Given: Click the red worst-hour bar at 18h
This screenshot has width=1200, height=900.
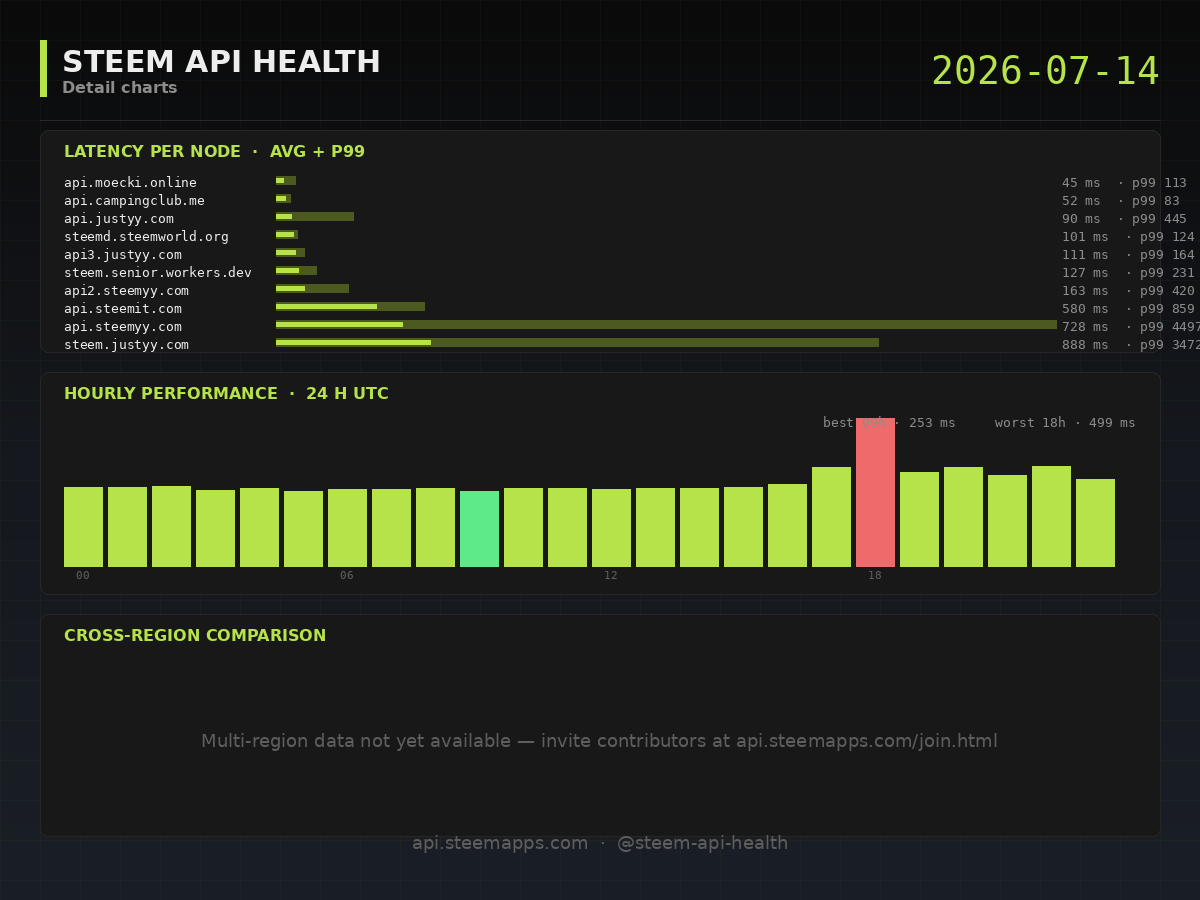Looking at the screenshot, I should [875, 492].
